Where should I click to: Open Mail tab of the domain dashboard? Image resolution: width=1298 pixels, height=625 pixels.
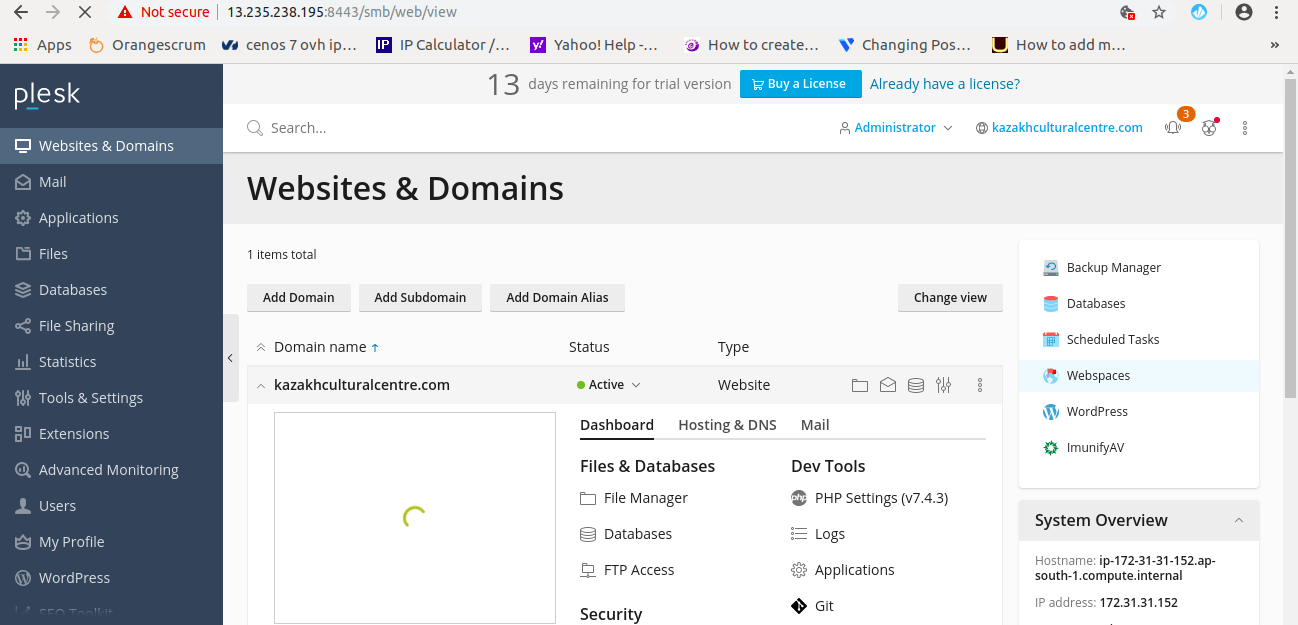pyautogui.click(x=814, y=425)
